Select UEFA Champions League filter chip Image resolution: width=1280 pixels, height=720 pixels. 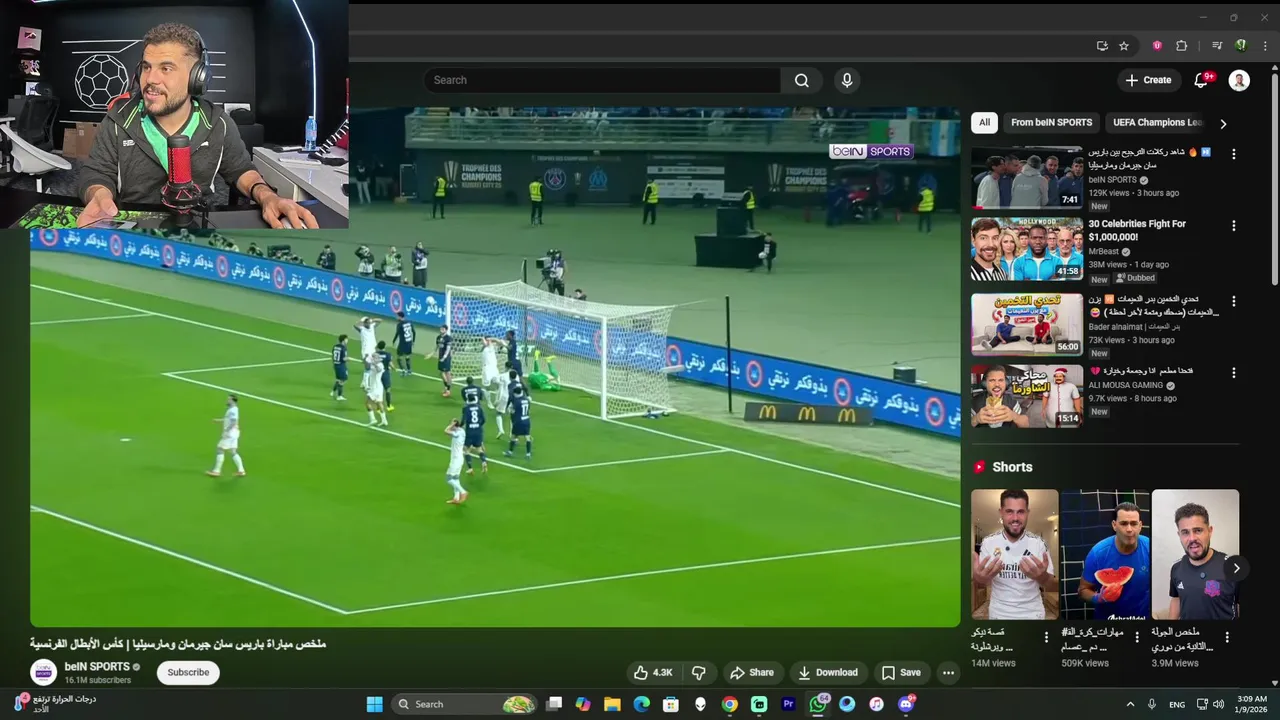click(1157, 122)
